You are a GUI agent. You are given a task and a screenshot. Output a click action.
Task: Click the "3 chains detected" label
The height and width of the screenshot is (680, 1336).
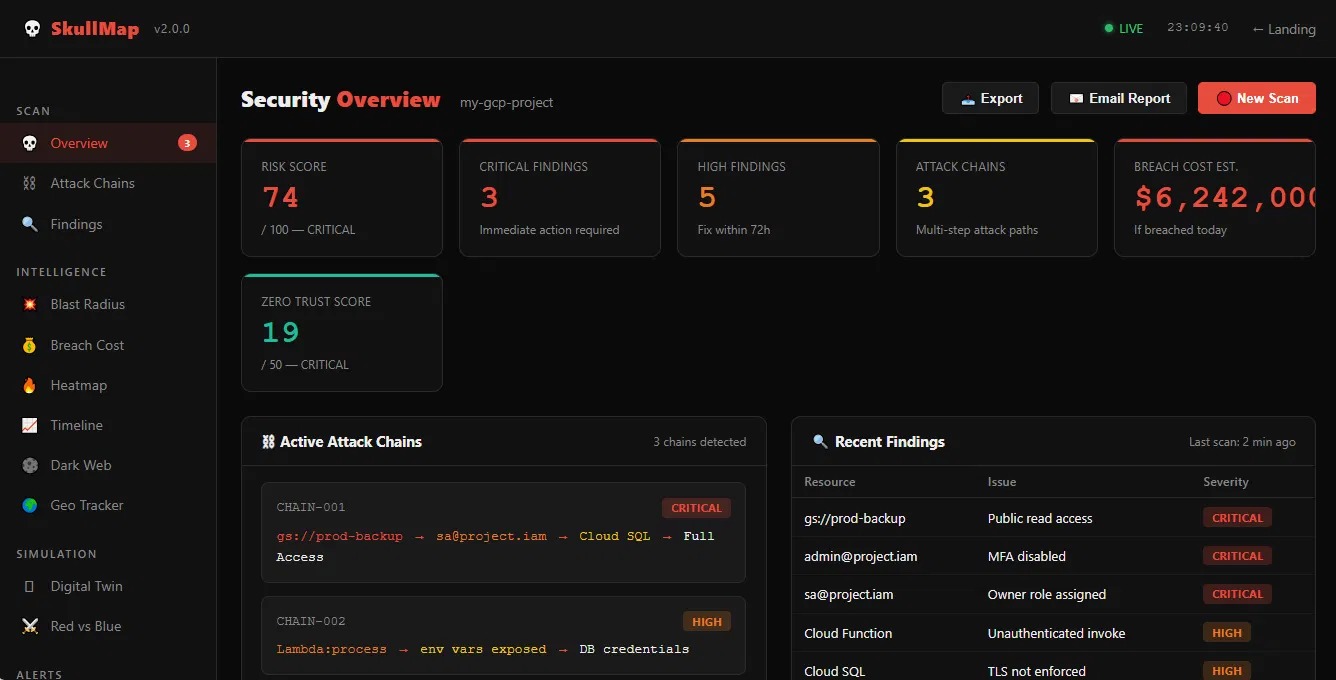[x=700, y=442]
